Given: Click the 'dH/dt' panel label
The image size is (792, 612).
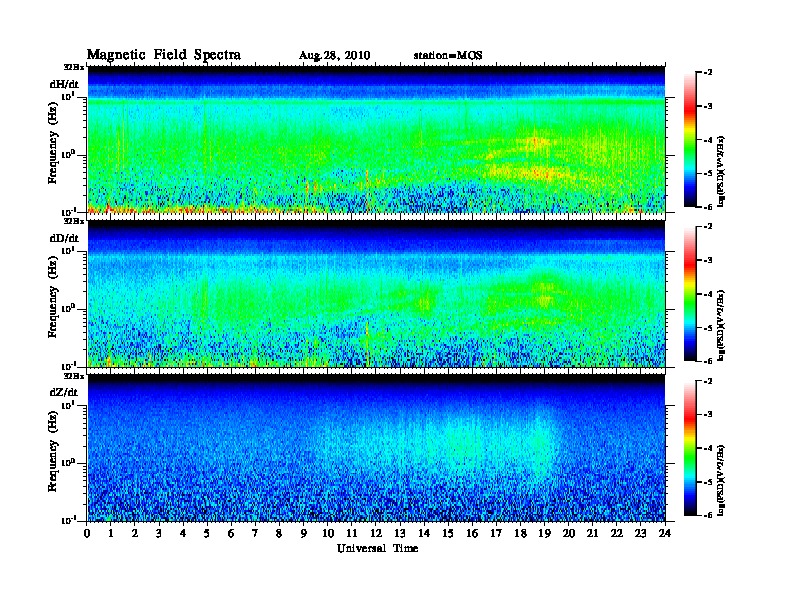Looking at the screenshot, I should point(64,84).
